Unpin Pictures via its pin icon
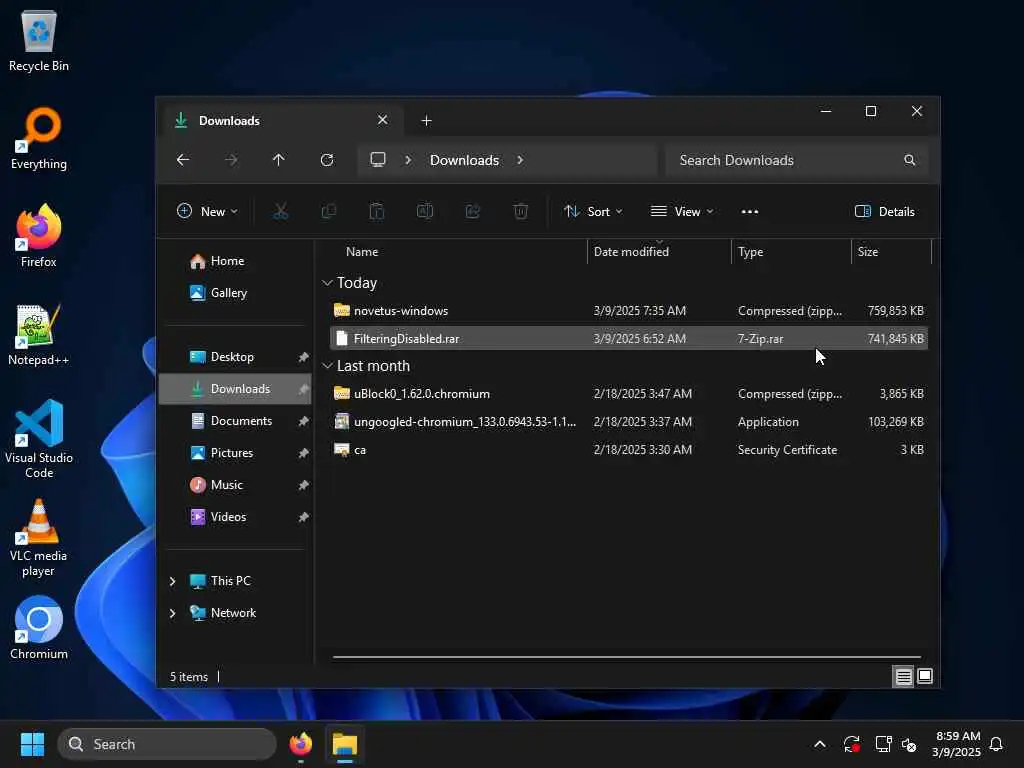This screenshot has width=1024, height=768. [x=303, y=453]
